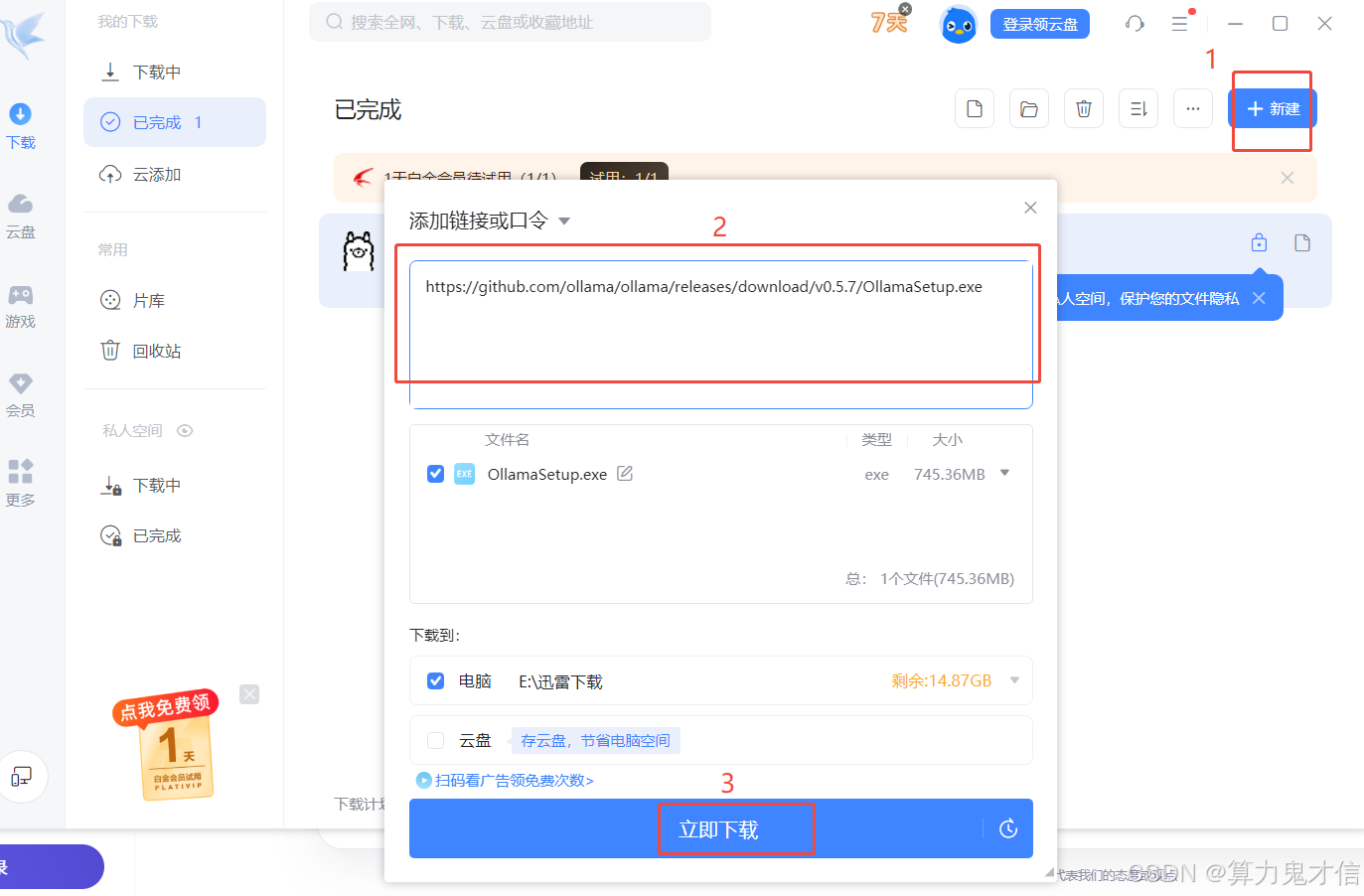Close the free VIP promo card
The width and height of the screenshot is (1364, 896).
click(x=249, y=694)
